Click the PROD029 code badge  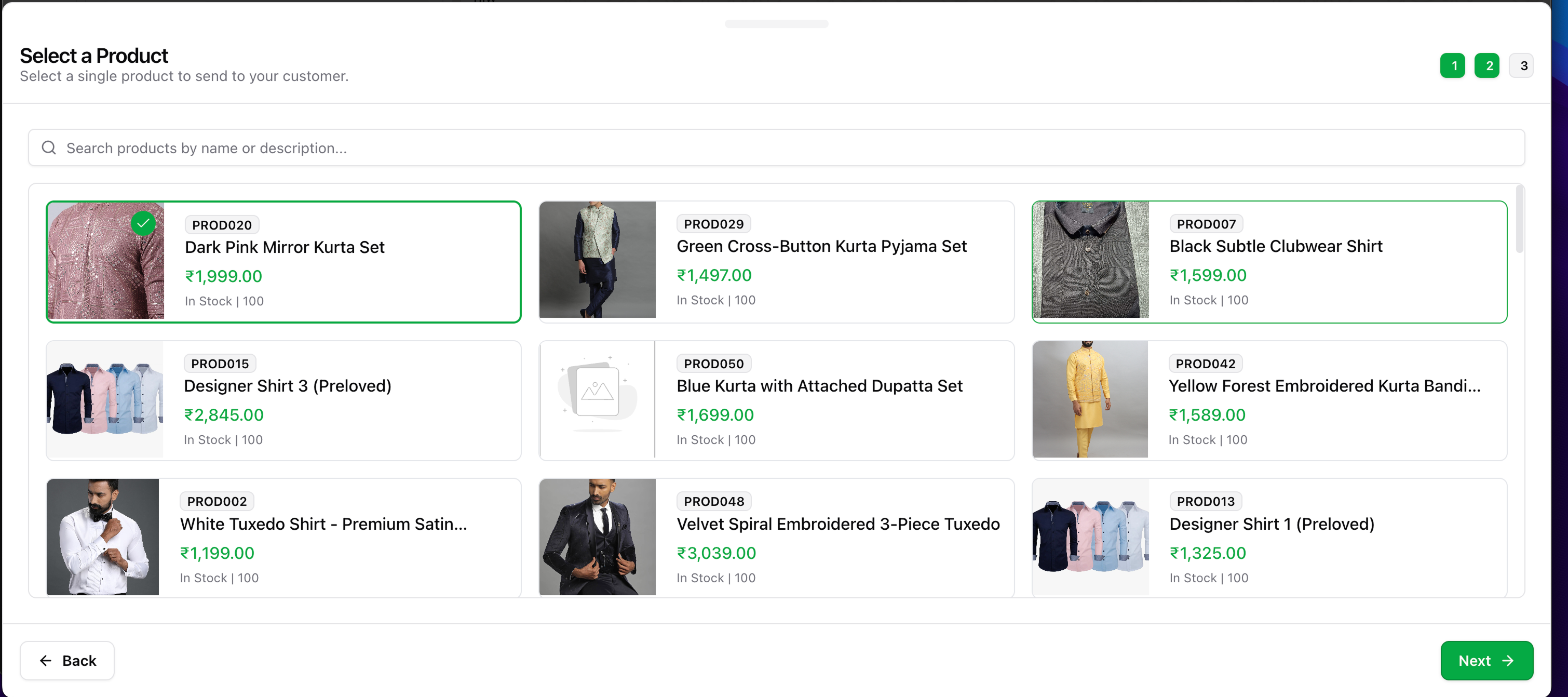click(x=713, y=224)
